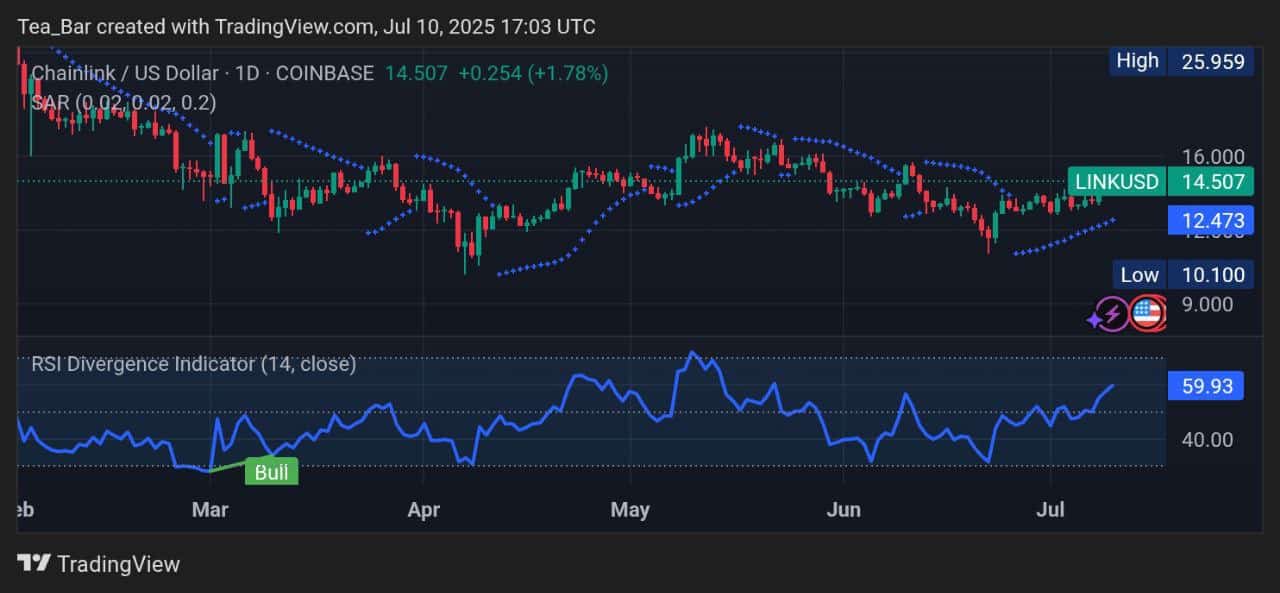Click the TradingView text link at bottom
Image resolution: width=1280 pixels, height=593 pixels.
[119, 564]
